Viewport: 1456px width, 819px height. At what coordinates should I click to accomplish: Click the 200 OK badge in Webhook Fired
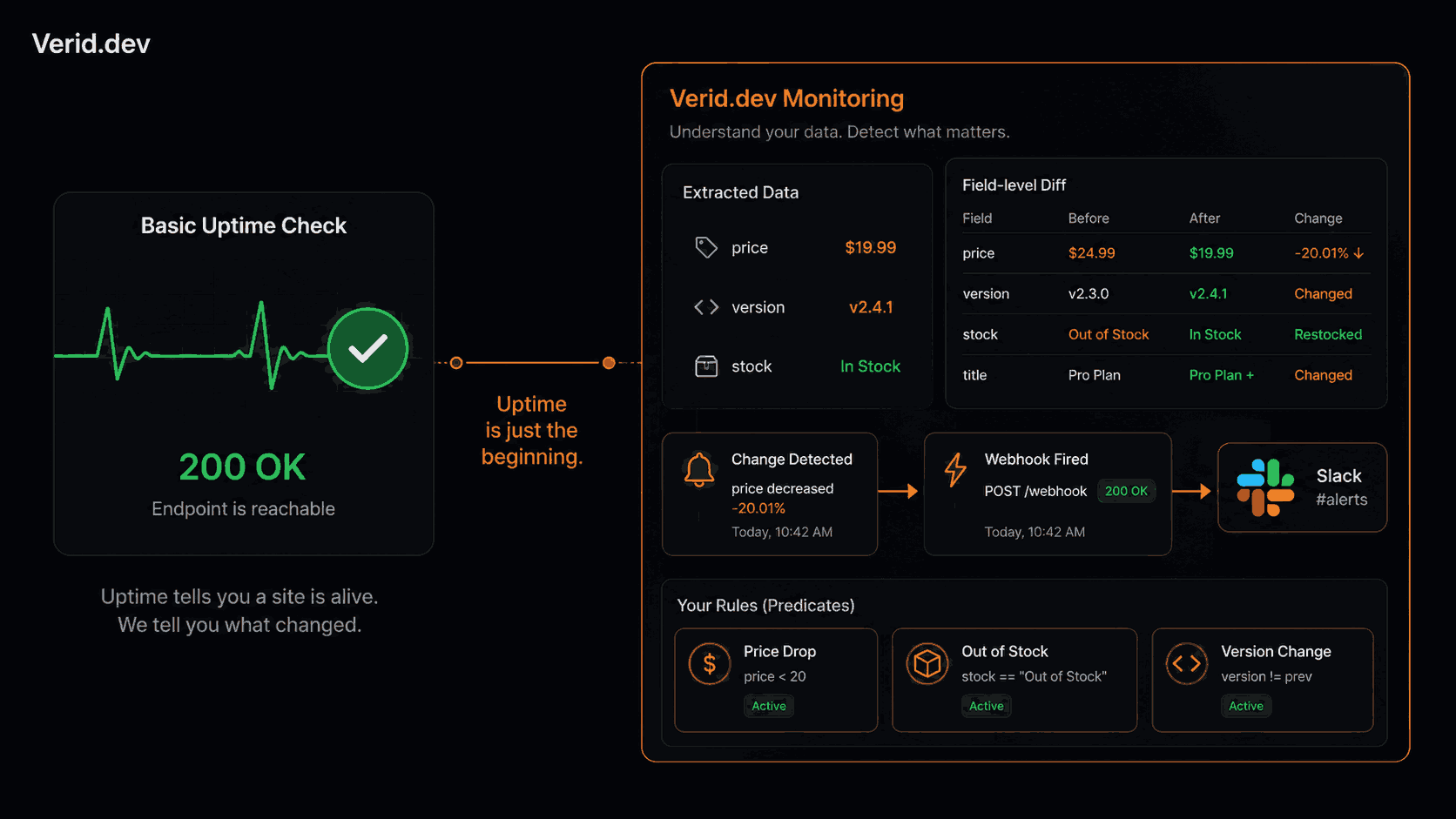1126,491
